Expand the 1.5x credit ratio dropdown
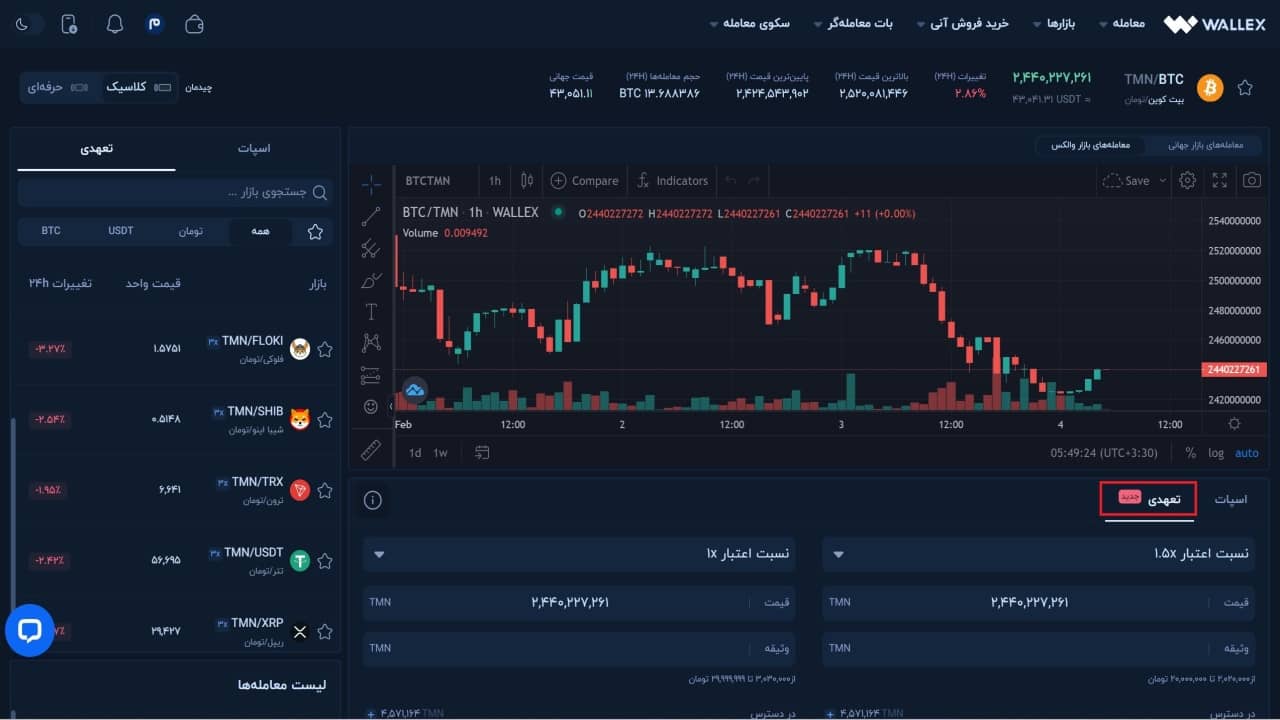The height and width of the screenshot is (720, 1280). click(838, 554)
